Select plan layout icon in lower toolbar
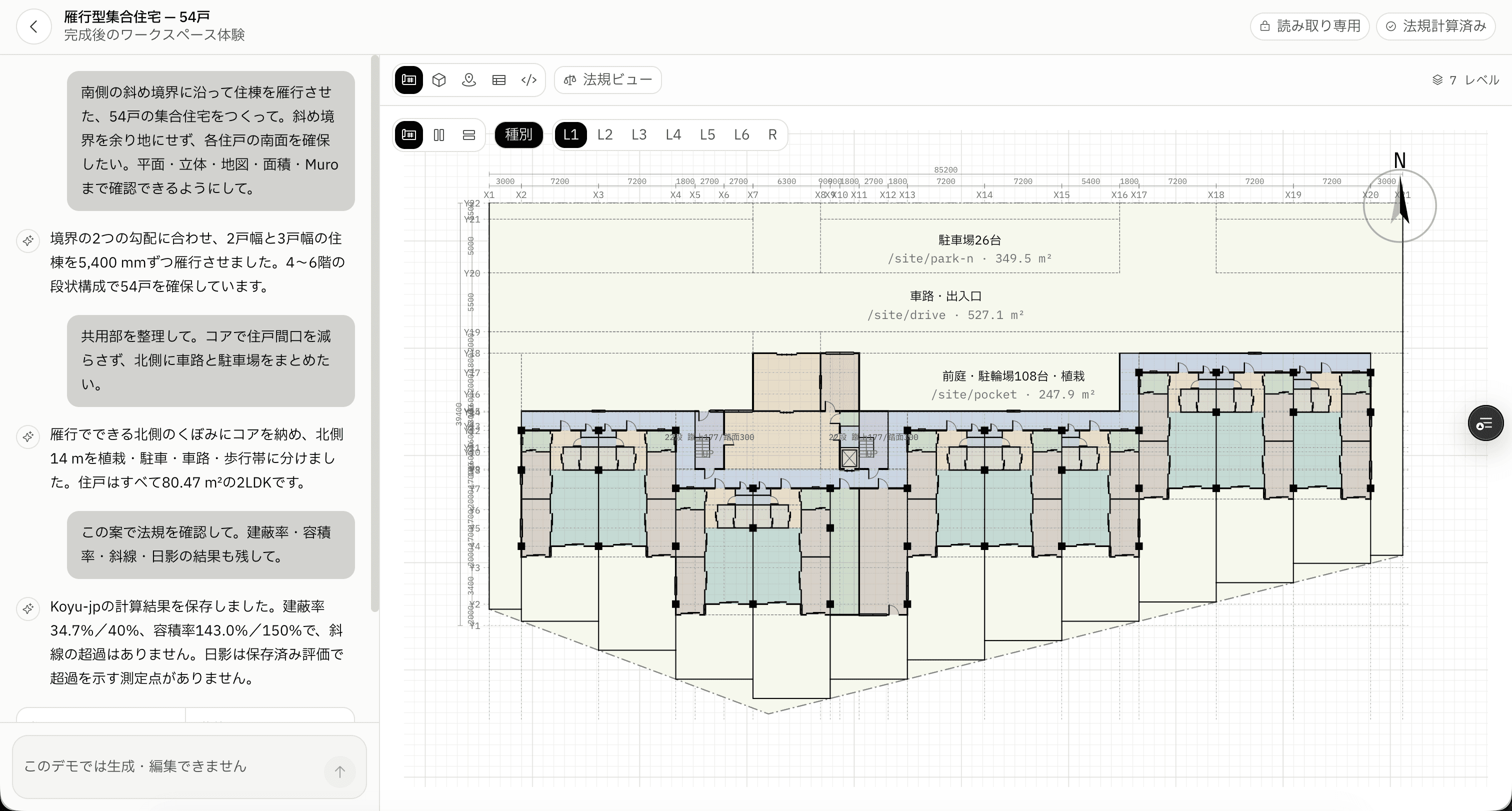Image resolution: width=1512 pixels, height=811 pixels. (x=409, y=135)
